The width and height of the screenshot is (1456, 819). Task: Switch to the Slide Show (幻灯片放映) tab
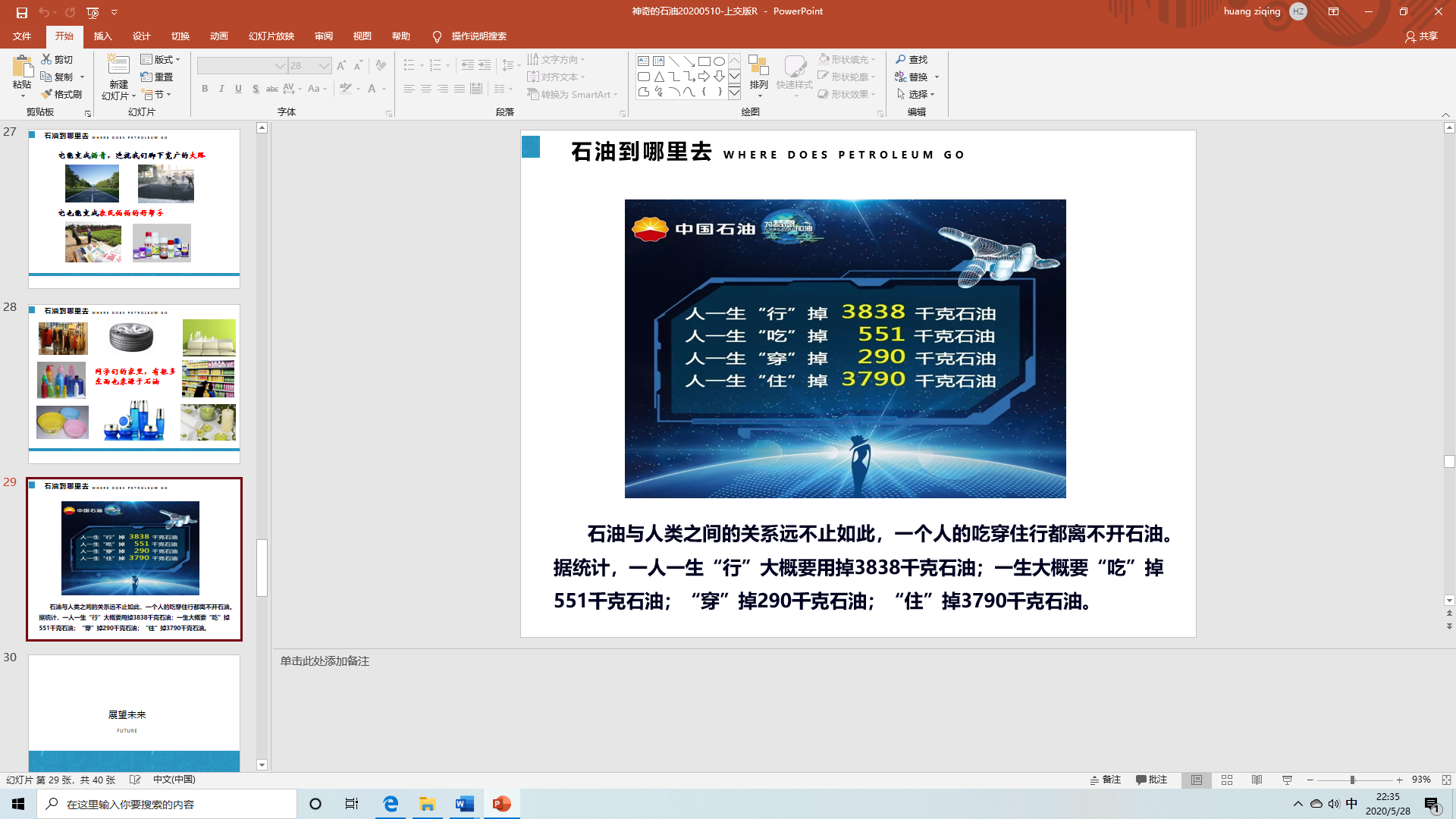click(x=271, y=36)
